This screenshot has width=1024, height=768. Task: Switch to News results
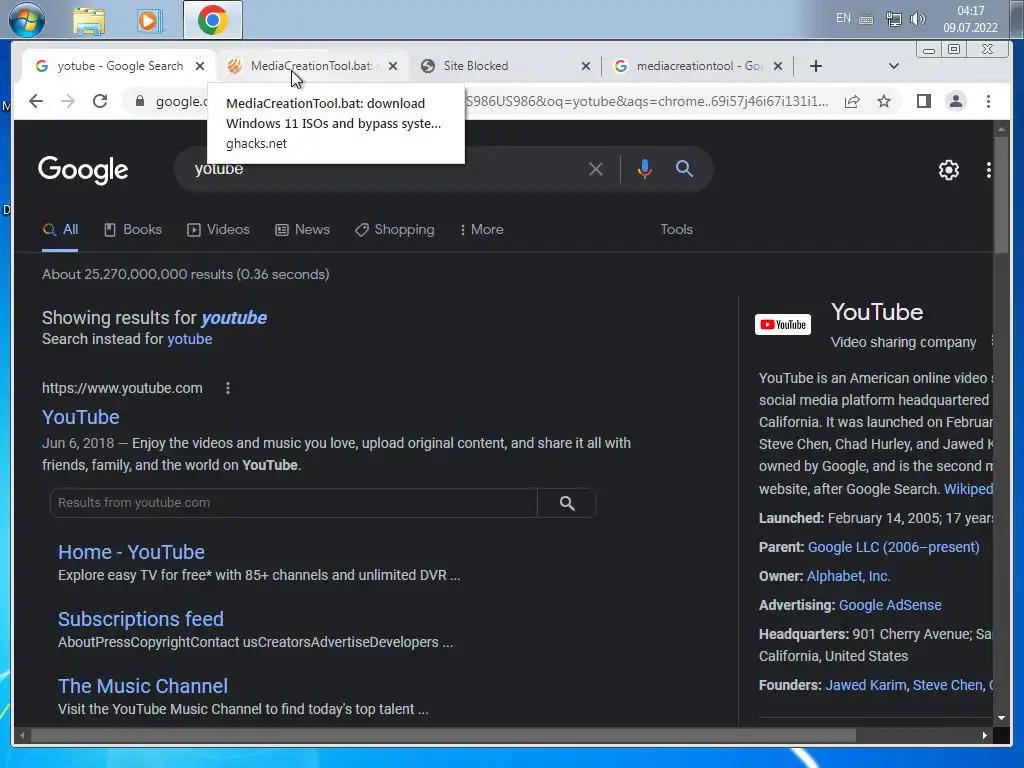[x=302, y=230]
